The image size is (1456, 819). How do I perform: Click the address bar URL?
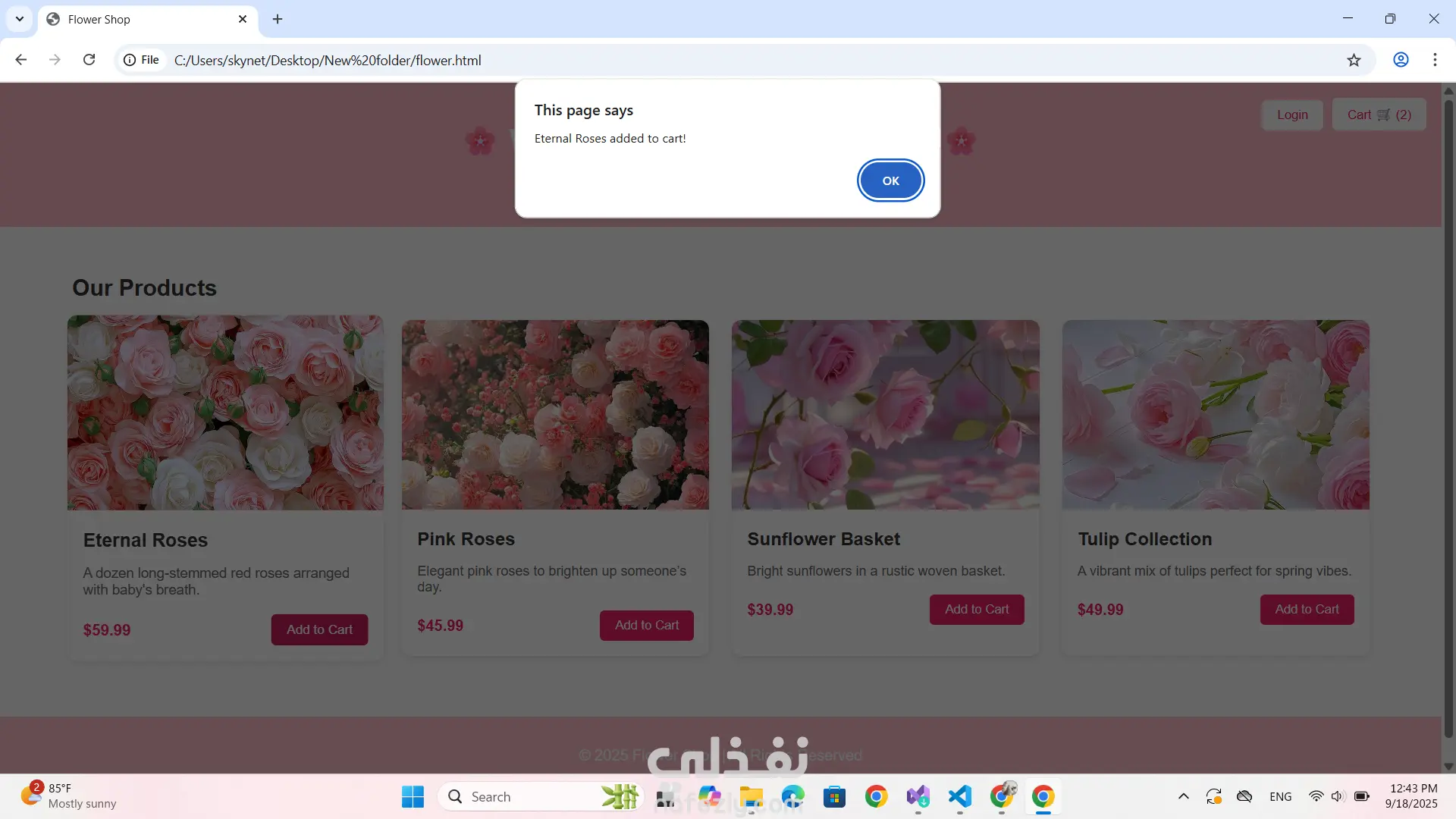pos(328,60)
